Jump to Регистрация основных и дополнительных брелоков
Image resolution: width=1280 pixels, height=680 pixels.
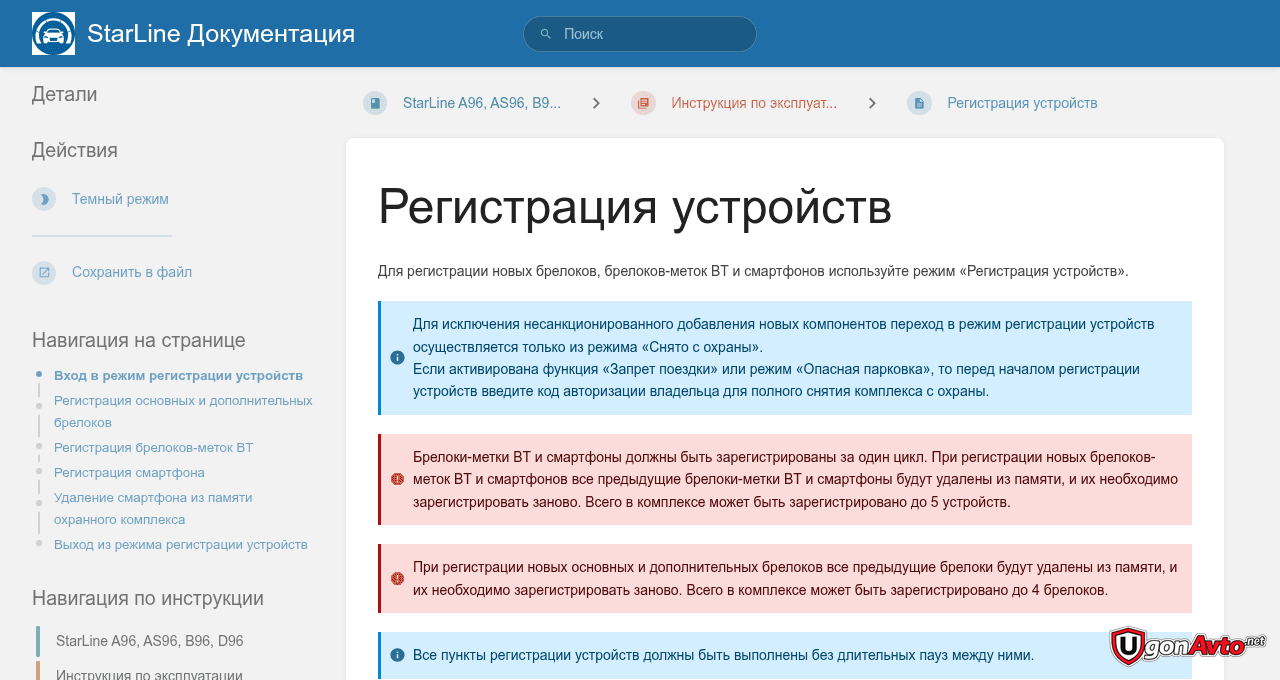point(183,411)
